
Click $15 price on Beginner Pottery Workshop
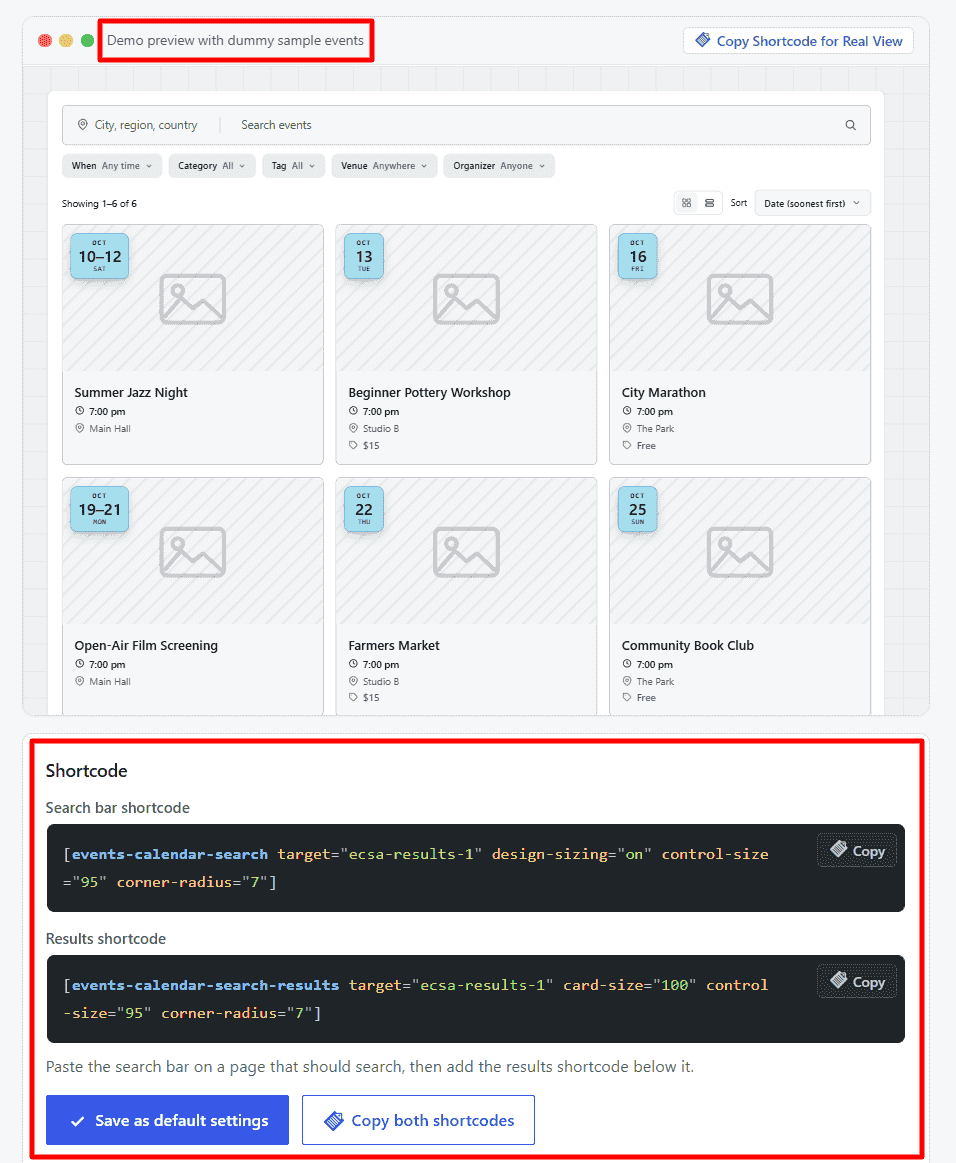point(371,446)
